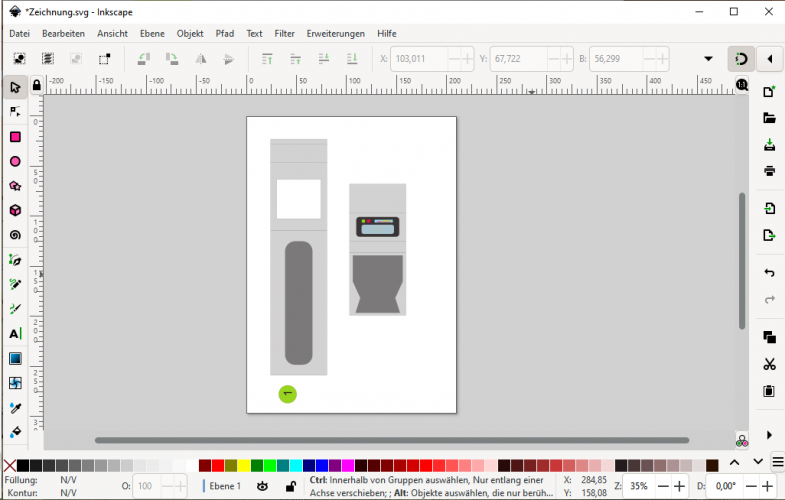
Task: Click the export icon
Action: click(769, 235)
